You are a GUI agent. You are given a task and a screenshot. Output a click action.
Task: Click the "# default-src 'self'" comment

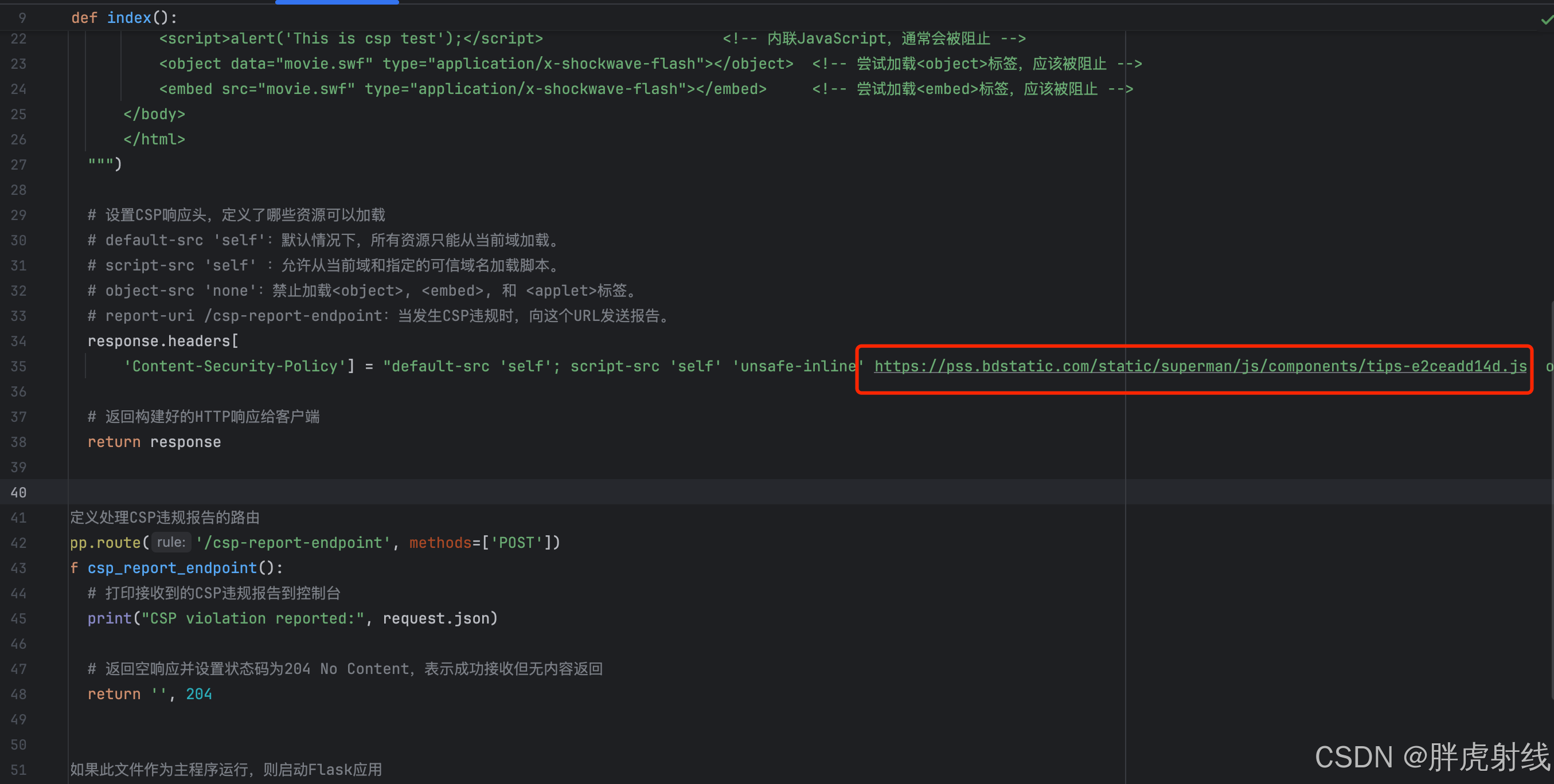pos(325,240)
